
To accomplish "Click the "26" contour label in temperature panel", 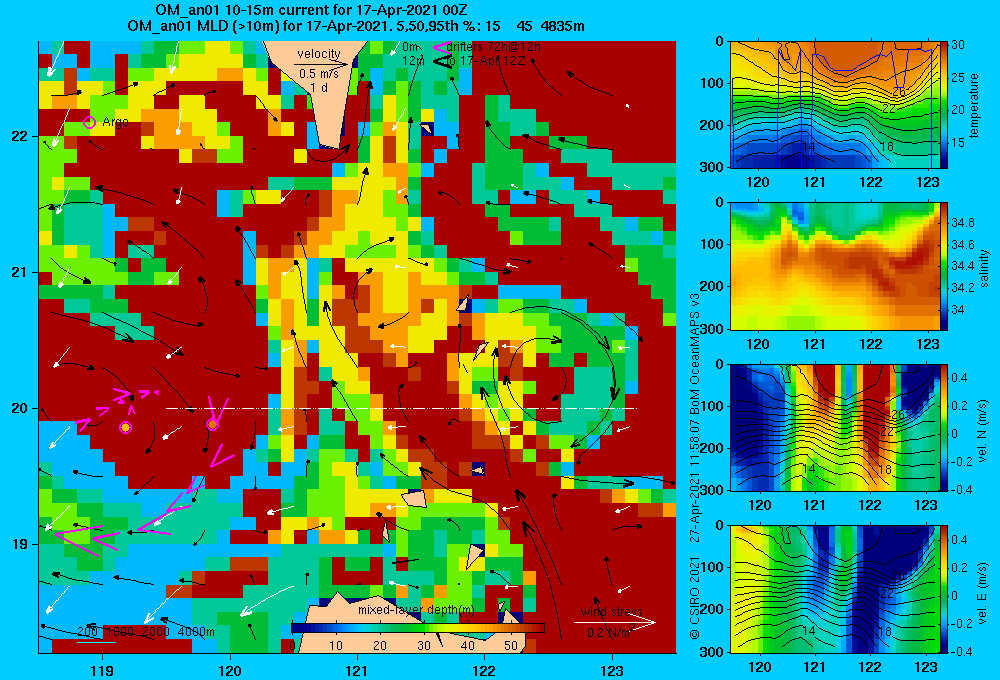I will 898,92.
